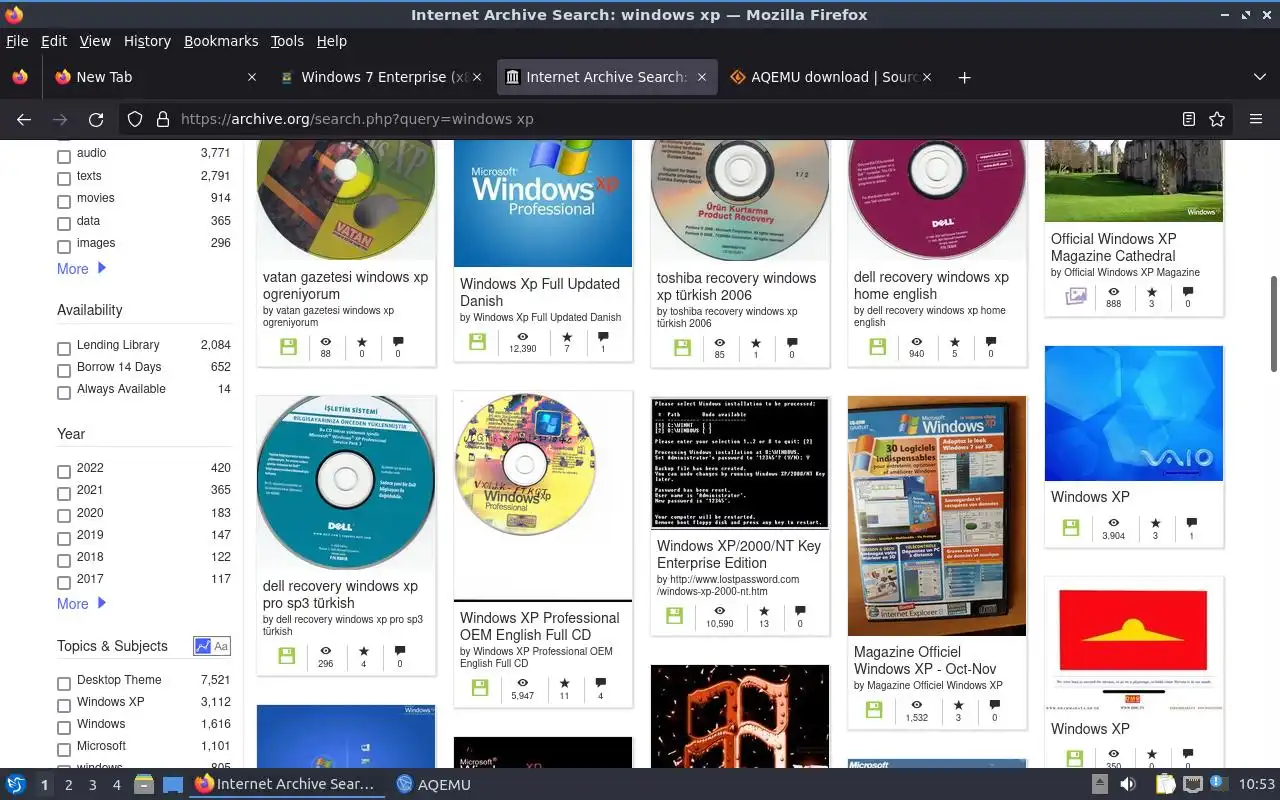The width and height of the screenshot is (1280, 800).
Task: Open the History menu
Action: point(147,41)
